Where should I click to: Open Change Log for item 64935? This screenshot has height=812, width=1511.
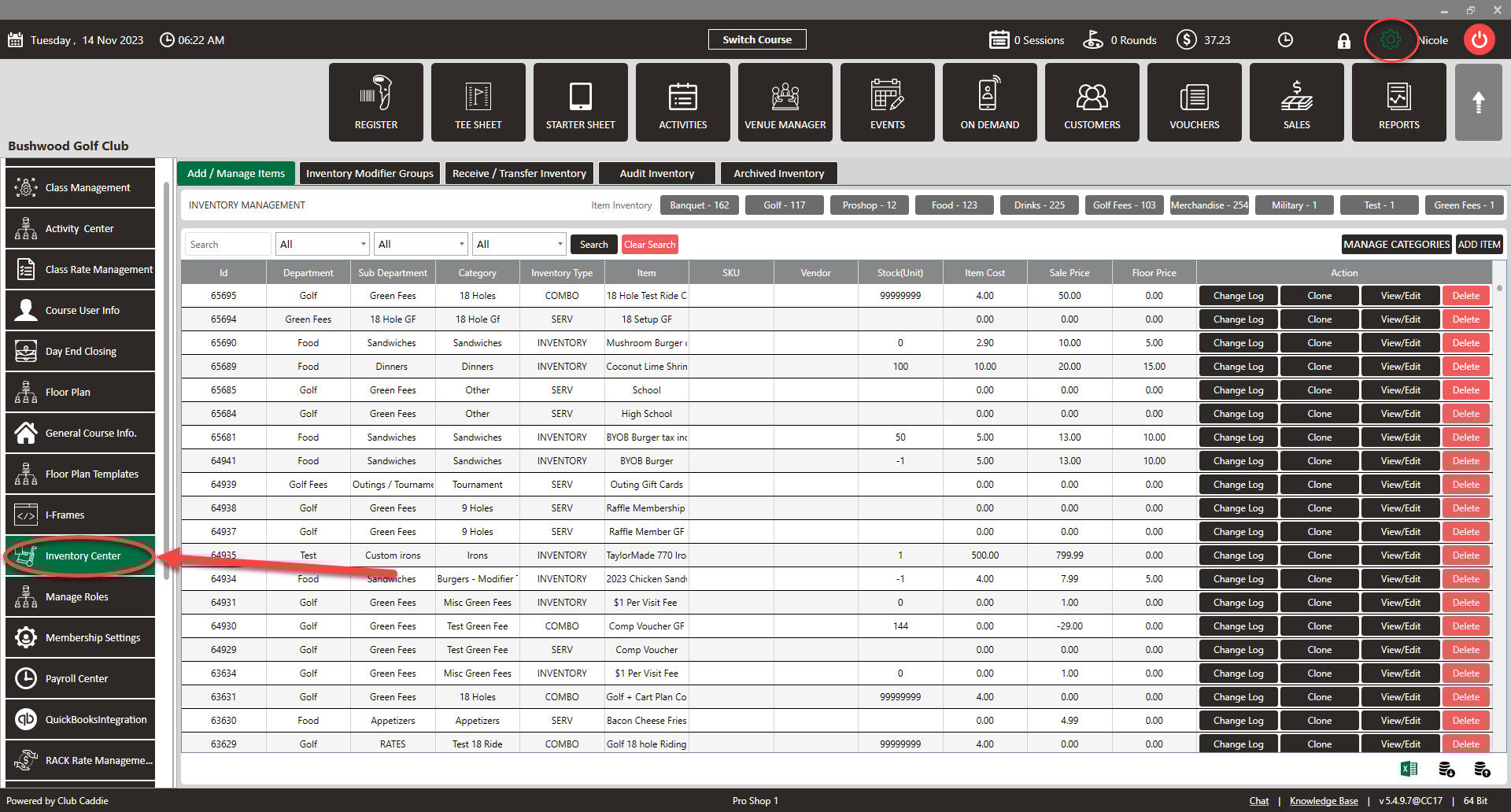[x=1238, y=555]
